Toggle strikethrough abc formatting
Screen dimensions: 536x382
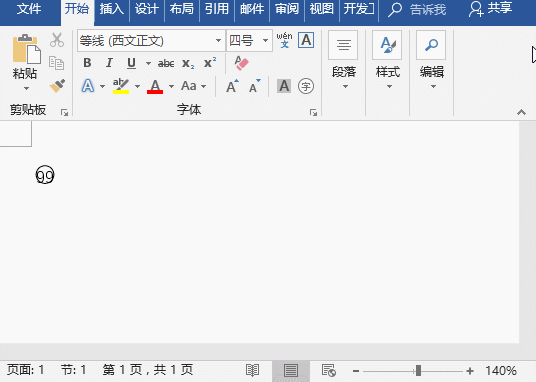coord(166,63)
